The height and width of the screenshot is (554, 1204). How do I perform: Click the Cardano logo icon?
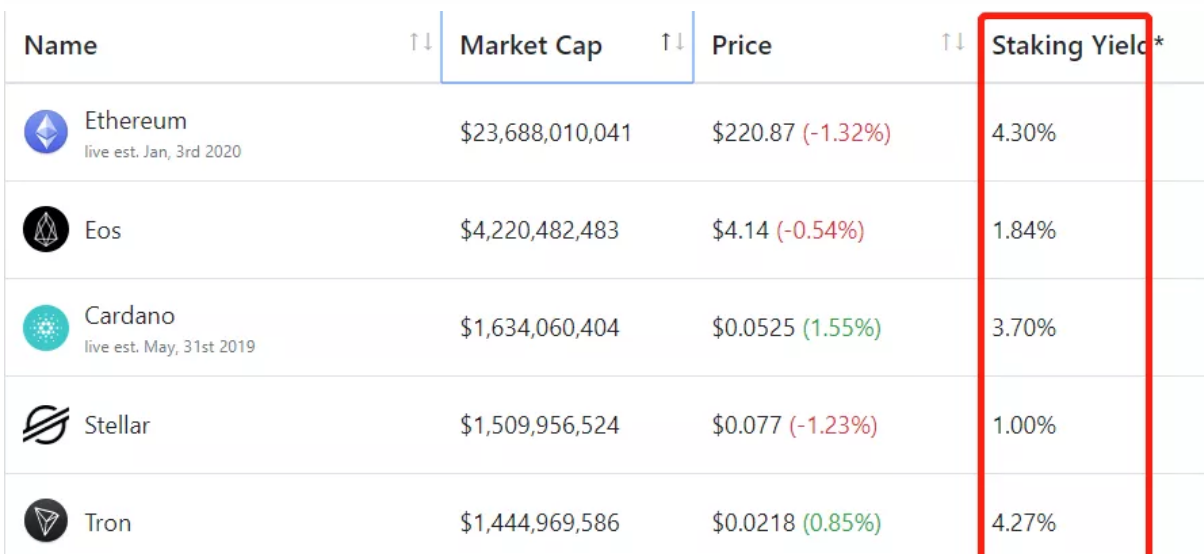[x=46, y=328]
